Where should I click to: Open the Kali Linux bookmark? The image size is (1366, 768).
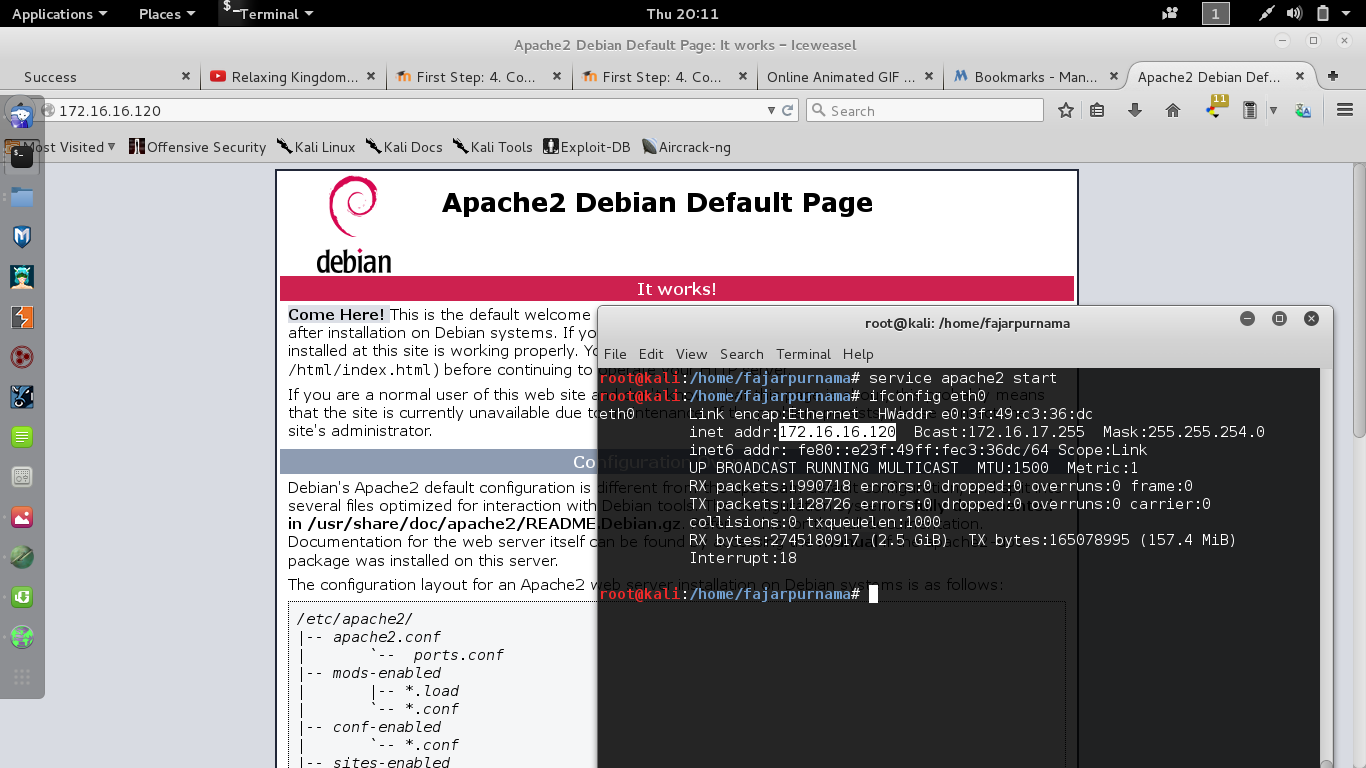click(x=315, y=147)
